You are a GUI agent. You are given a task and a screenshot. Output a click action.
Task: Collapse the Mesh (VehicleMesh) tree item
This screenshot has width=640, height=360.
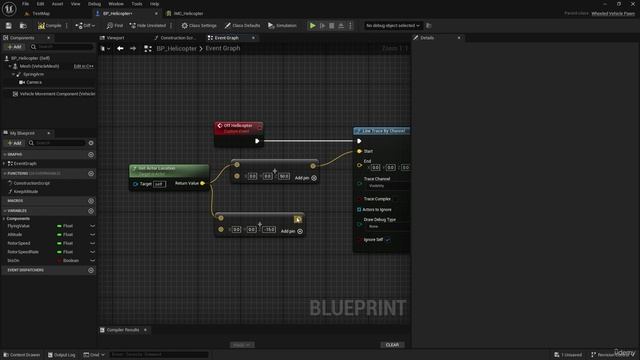[10, 66]
